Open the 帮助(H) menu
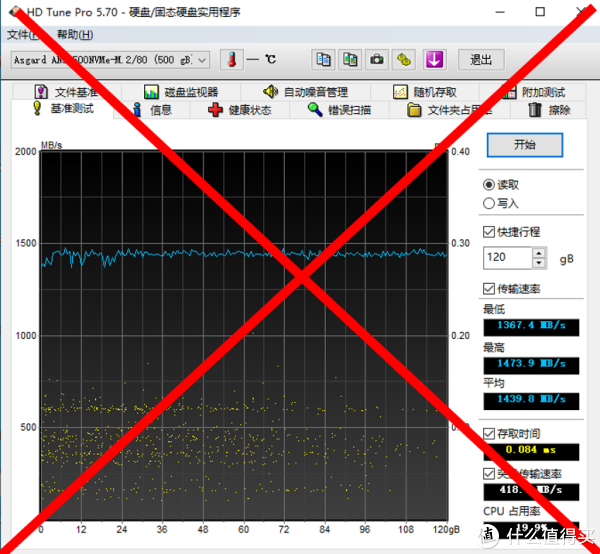The height and width of the screenshot is (554, 600). point(75,34)
